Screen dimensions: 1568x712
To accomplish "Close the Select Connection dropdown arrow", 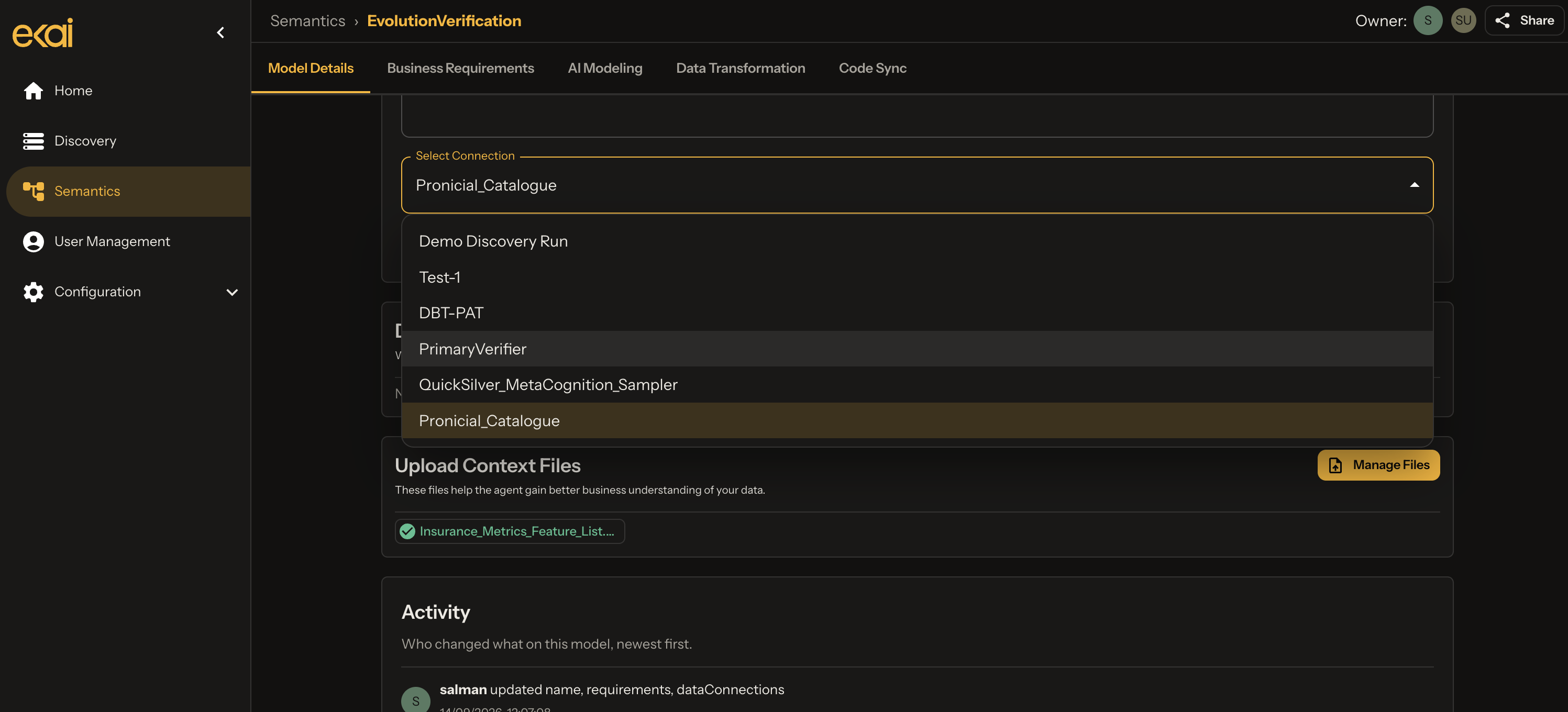I will click(1415, 185).
